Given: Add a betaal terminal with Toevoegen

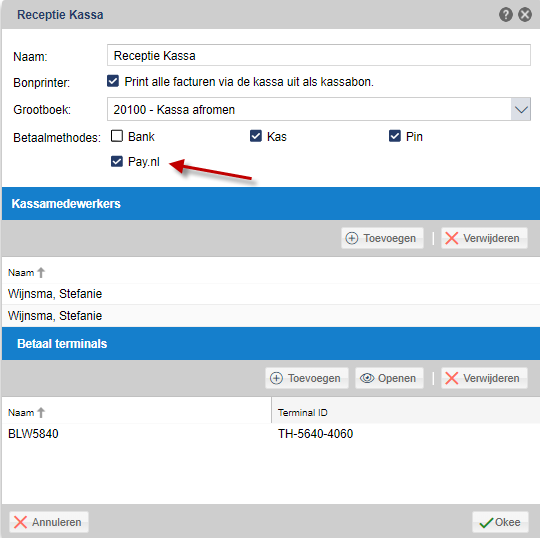Looking at the screenshot, I should pyautogui.click(x=307, y=378).
